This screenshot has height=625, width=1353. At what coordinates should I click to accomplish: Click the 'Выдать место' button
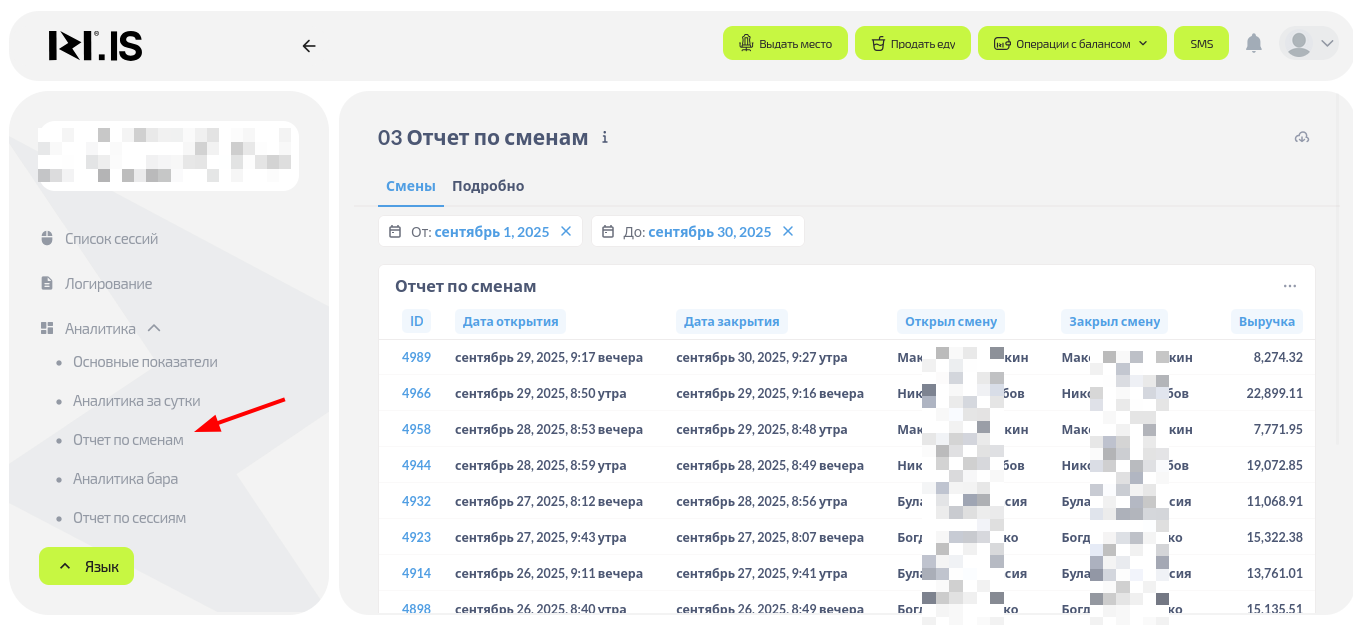[x=785, y=43]
